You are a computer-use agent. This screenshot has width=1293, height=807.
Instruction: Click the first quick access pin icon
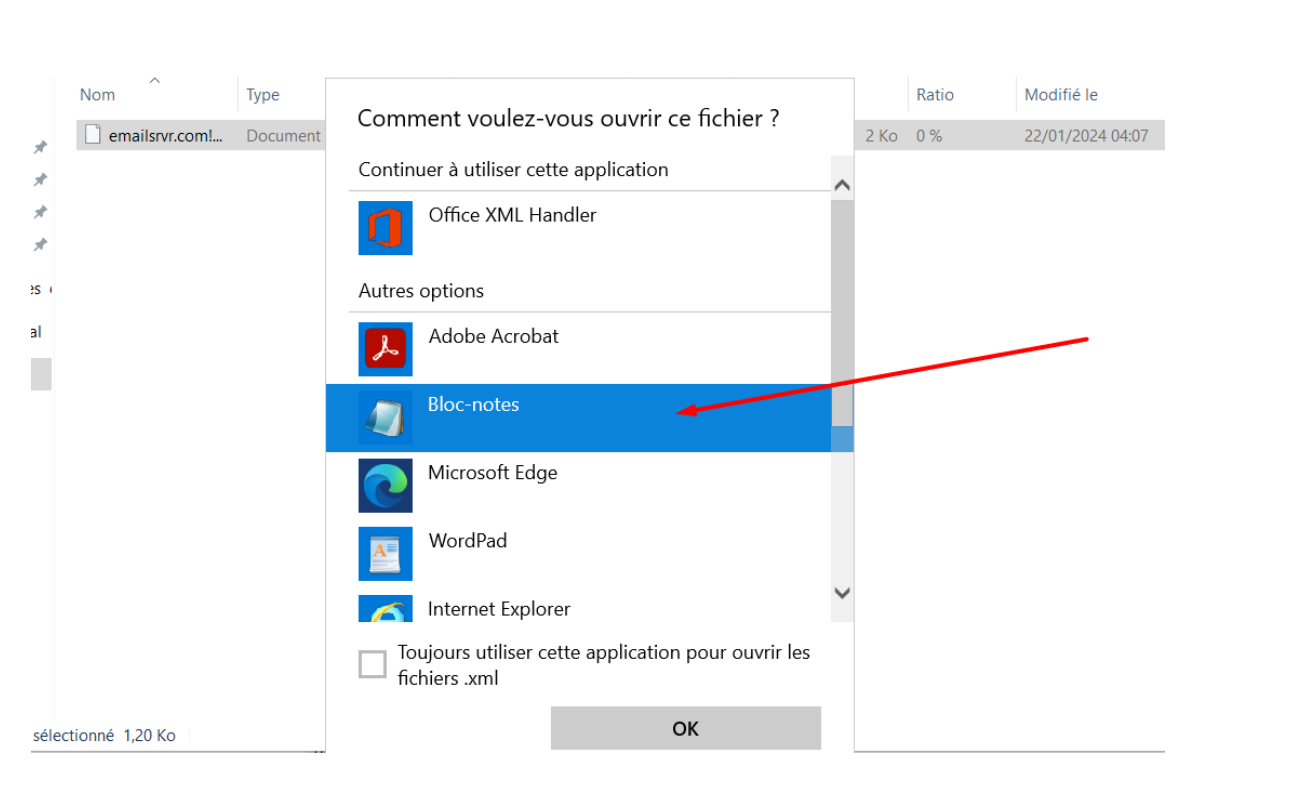pos(40,148)
